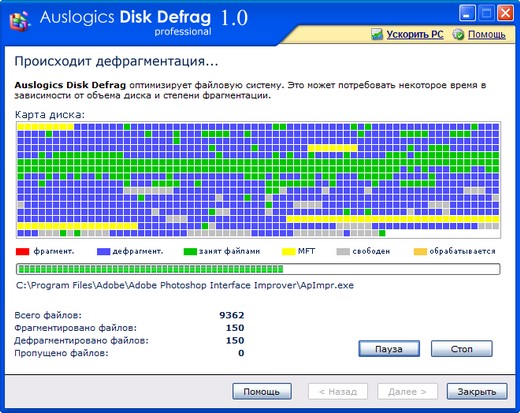Click the green "занят файлами" legend swatch
Image resolution: width=520 pixels, height=413 pixels.
[x=190, y=251]
